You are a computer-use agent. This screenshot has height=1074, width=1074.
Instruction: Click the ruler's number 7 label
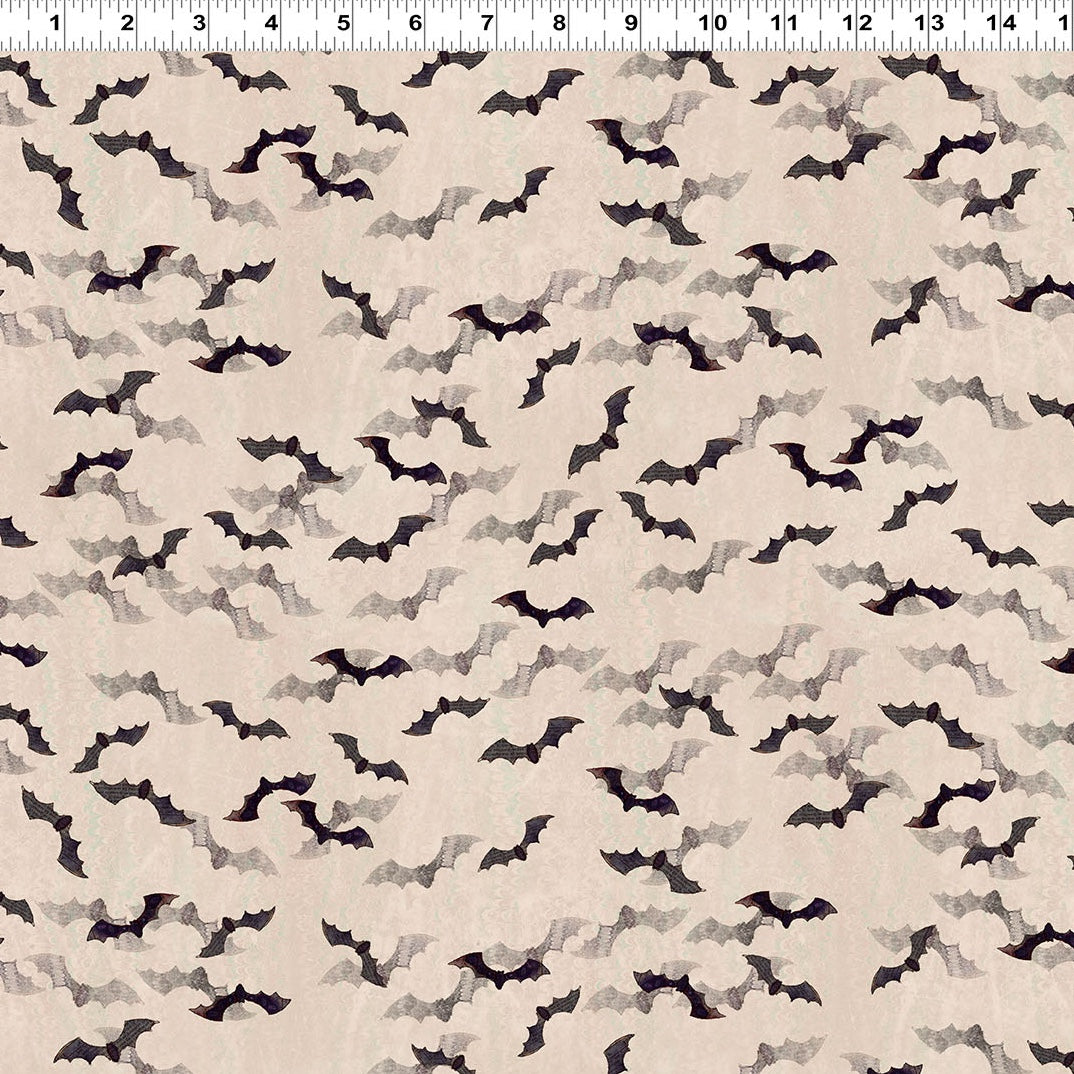point(487,21)
